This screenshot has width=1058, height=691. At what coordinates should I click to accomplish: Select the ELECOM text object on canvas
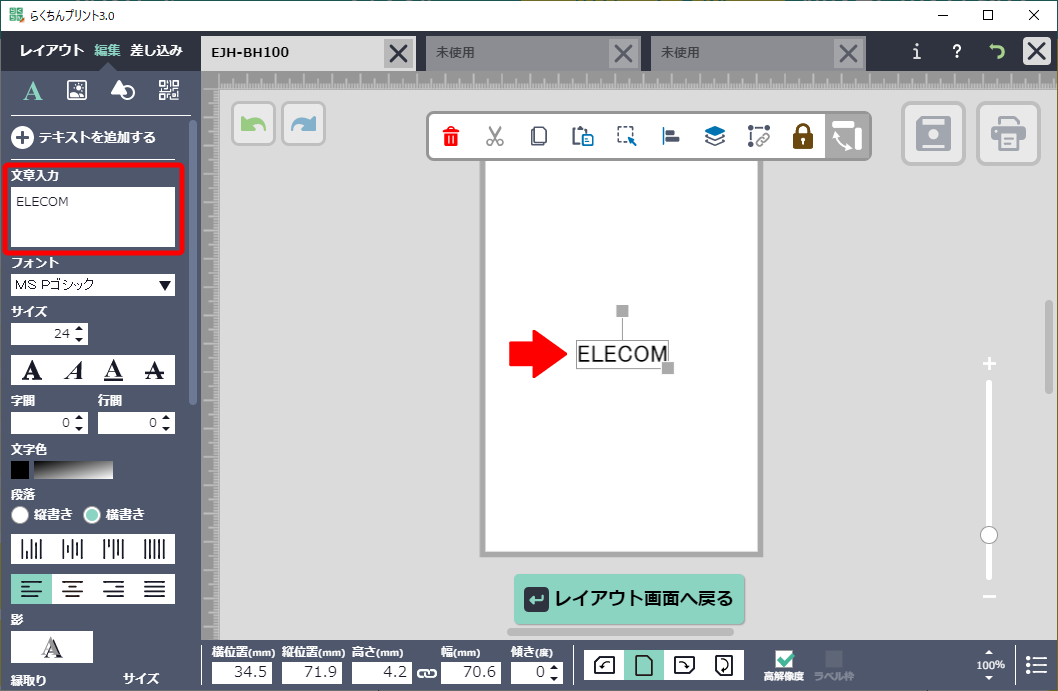point(622,354)
